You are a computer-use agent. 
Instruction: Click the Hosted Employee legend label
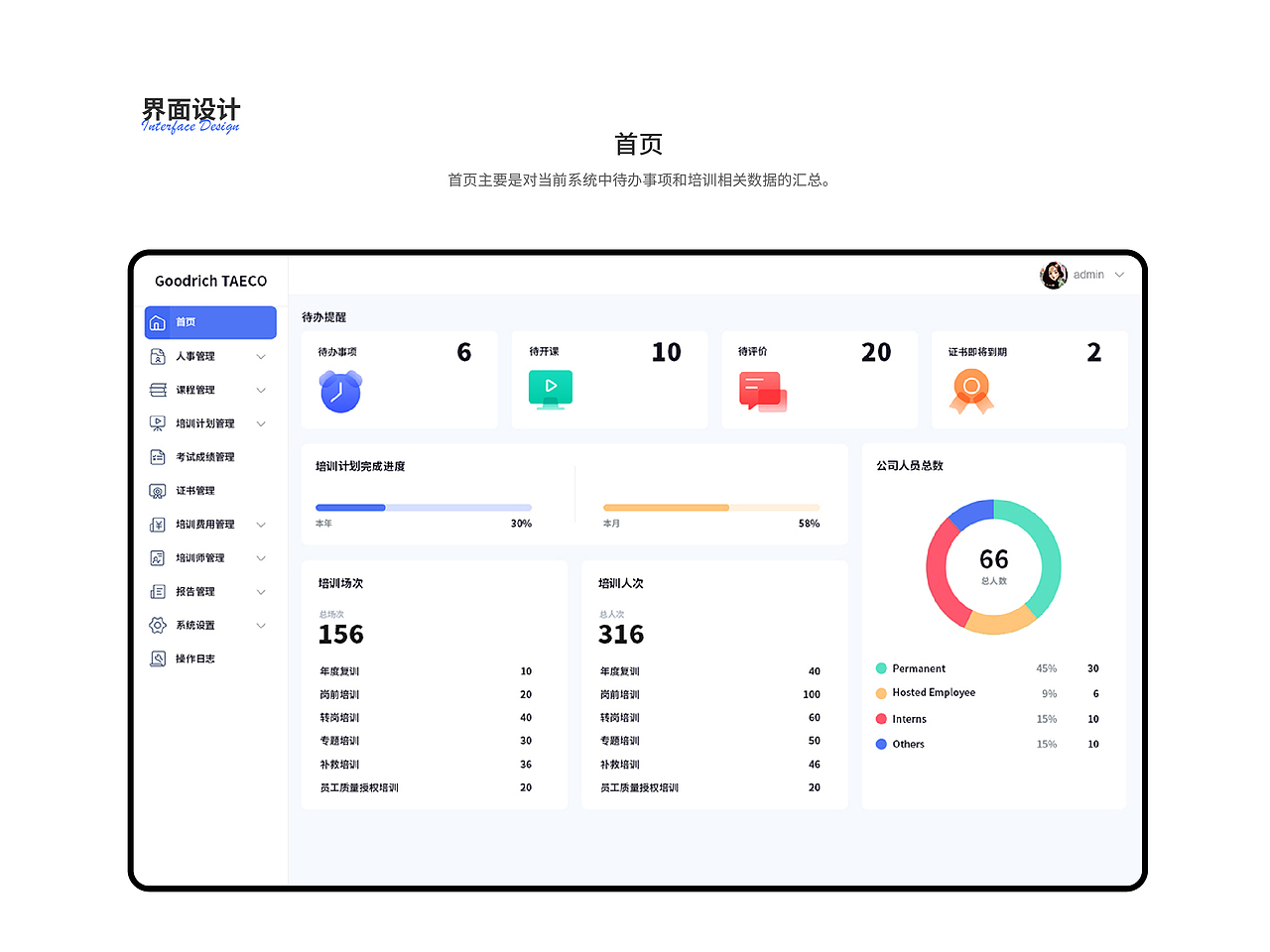(x=934, y=693)
